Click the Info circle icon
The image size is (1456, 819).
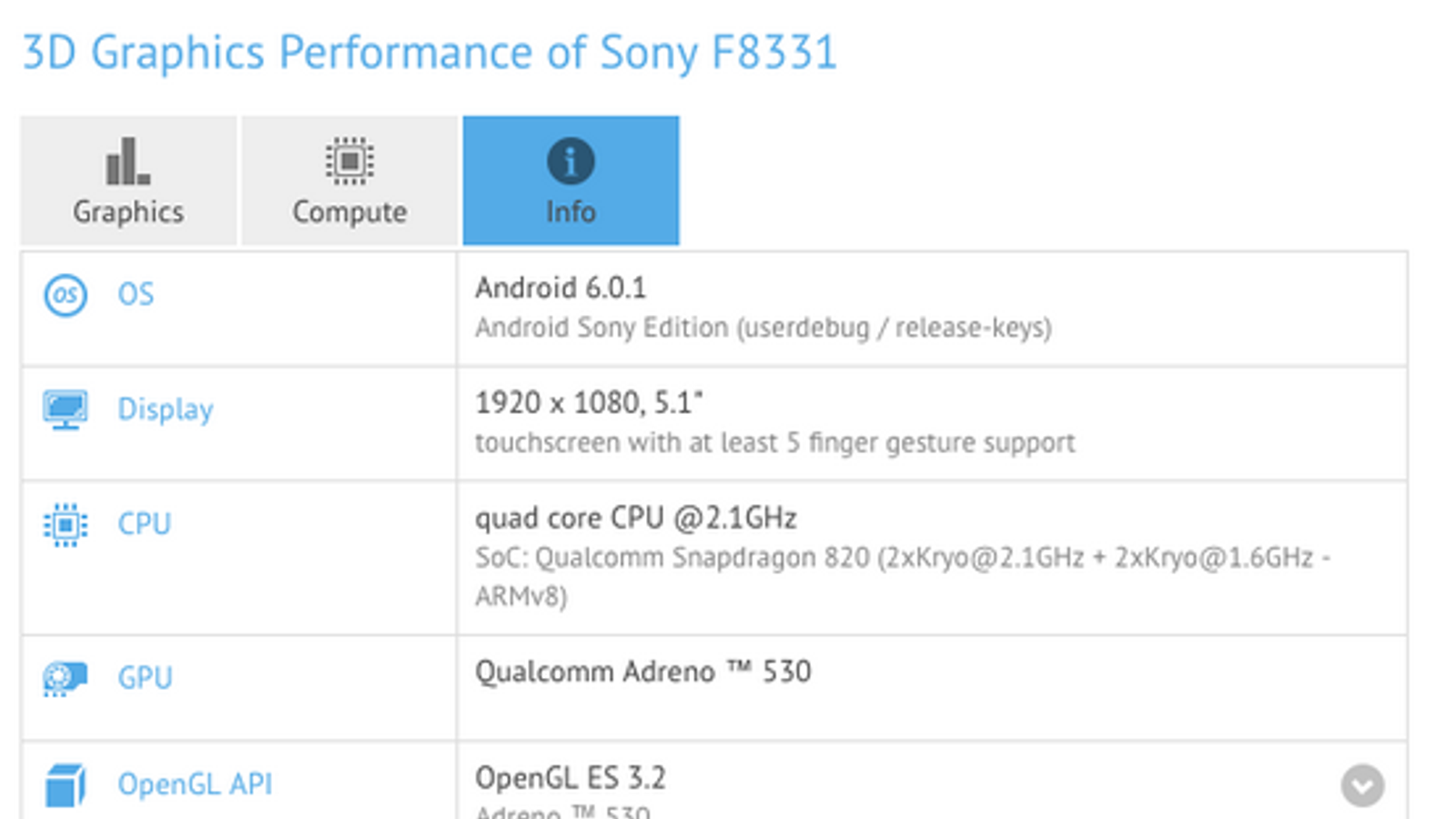pyautogui.click(x=571, y=162)
